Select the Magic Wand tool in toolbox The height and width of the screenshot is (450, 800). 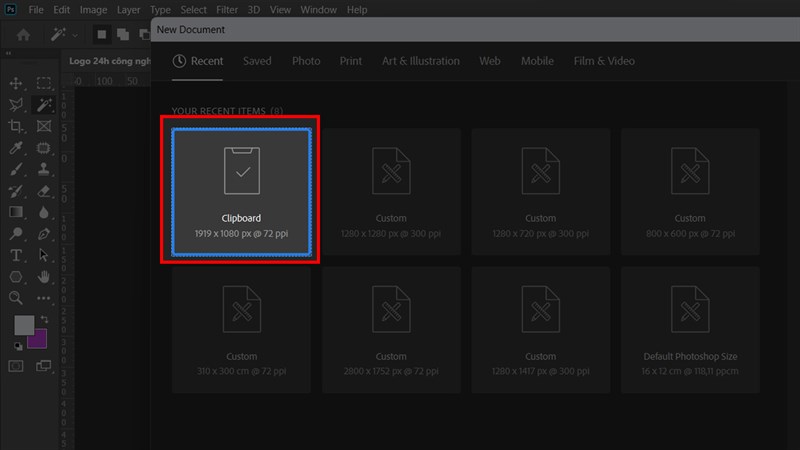click(x=43, y=105)
